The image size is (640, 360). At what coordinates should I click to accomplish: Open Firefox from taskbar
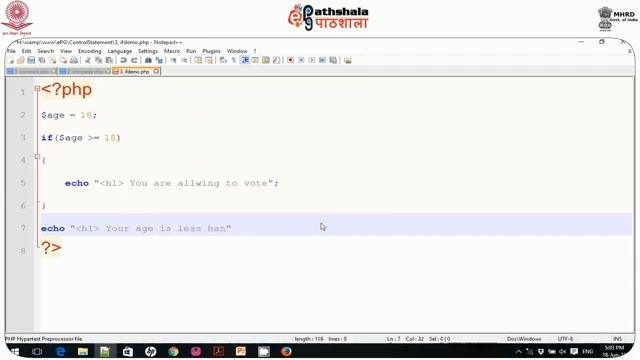(286, 351)
